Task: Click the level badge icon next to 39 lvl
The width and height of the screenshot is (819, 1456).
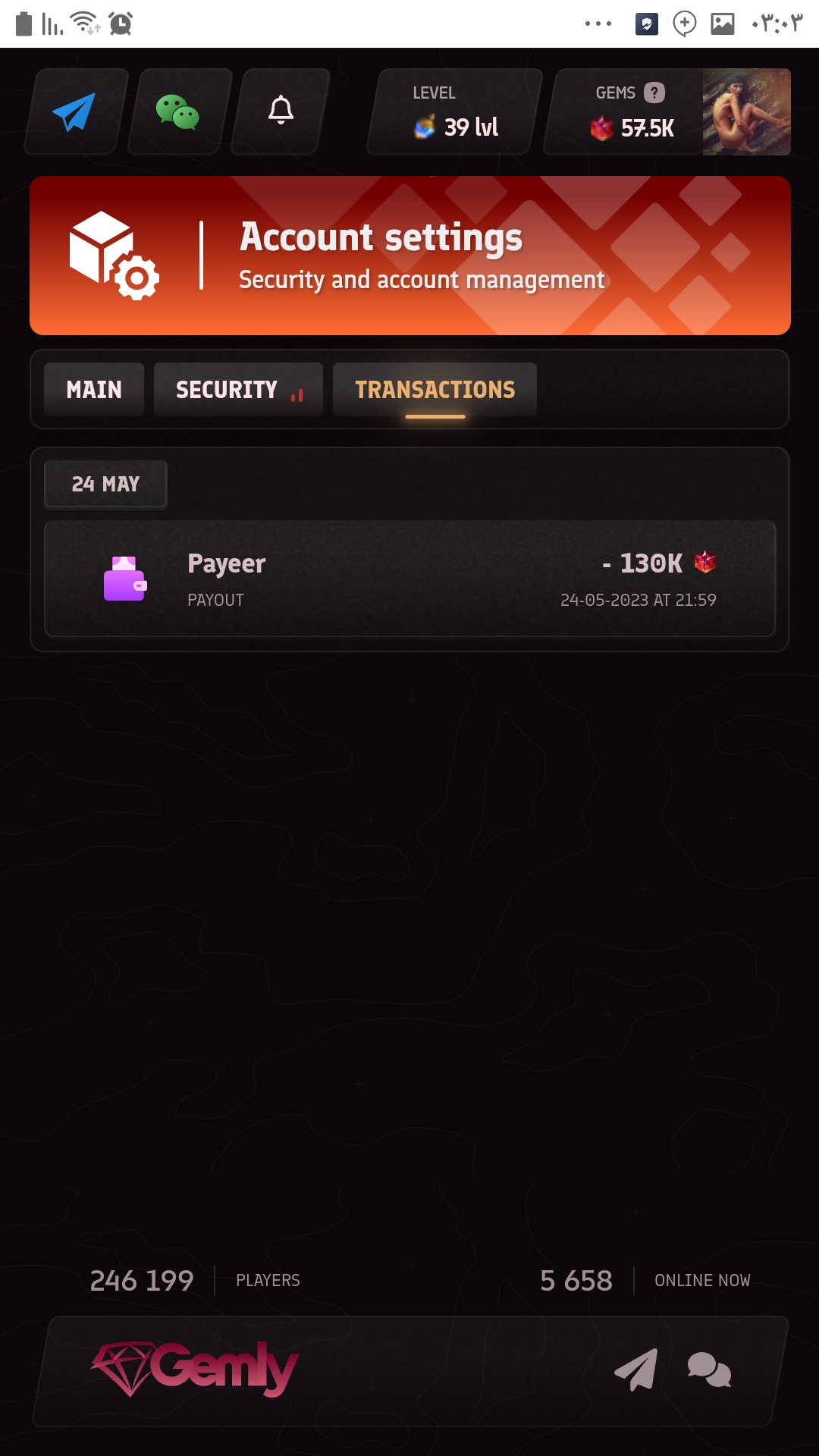Action: pos(425,127)
